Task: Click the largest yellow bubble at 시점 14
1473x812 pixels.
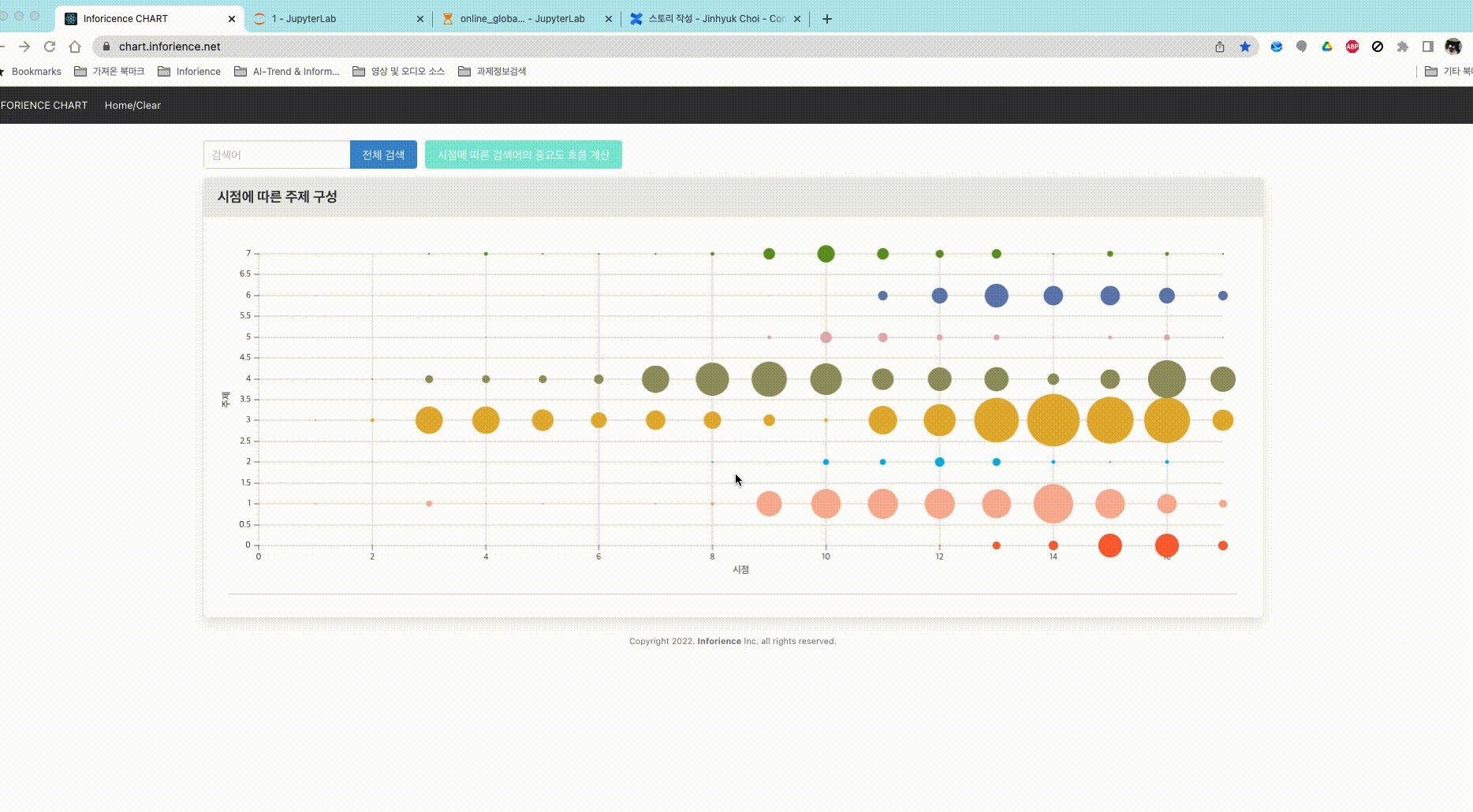Action: coord(1053,420)
